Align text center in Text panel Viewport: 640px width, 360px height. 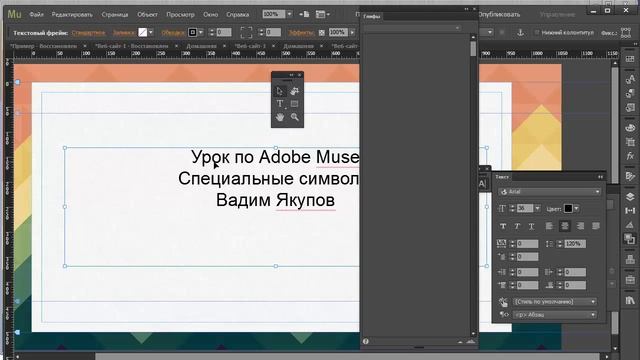coord(565,226)
